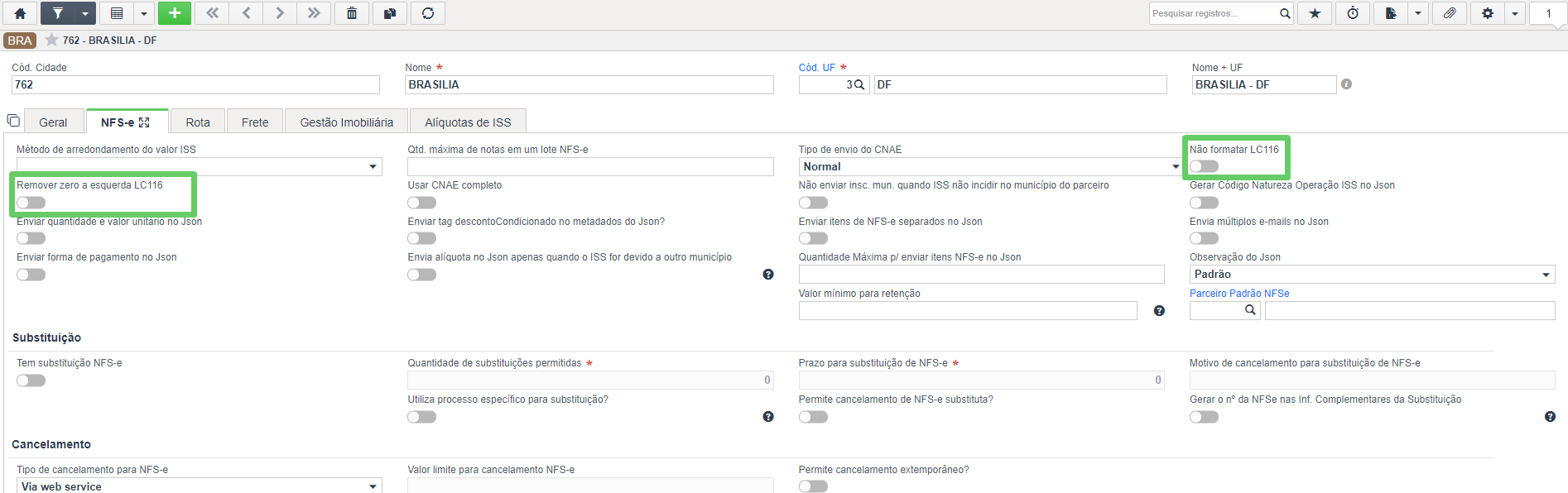Toggle Remover zero a esquerda LC116
This screenshot has height=493, width=1568.
click(31, 203)
